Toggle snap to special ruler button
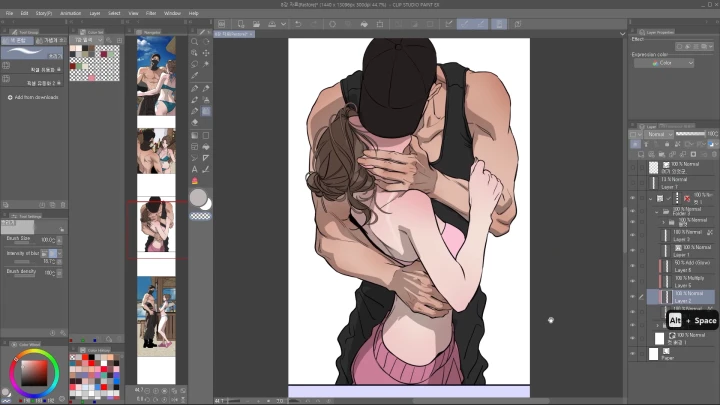The width and height of the screenshot is (720, 405). (x=465, y=24)
